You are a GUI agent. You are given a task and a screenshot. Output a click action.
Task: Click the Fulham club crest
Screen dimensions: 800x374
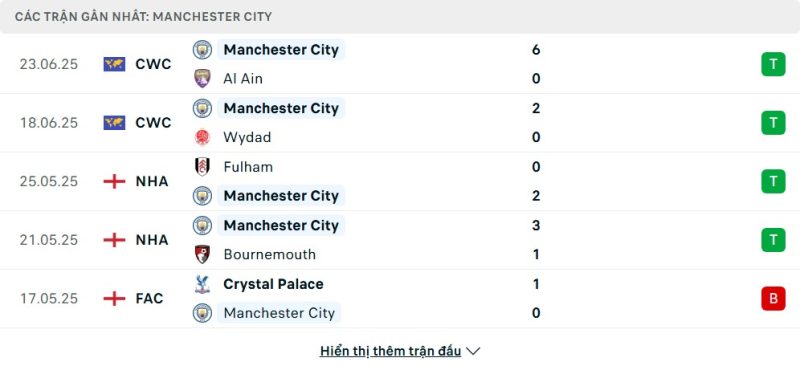pyautogui.click(x=202, y=167)
